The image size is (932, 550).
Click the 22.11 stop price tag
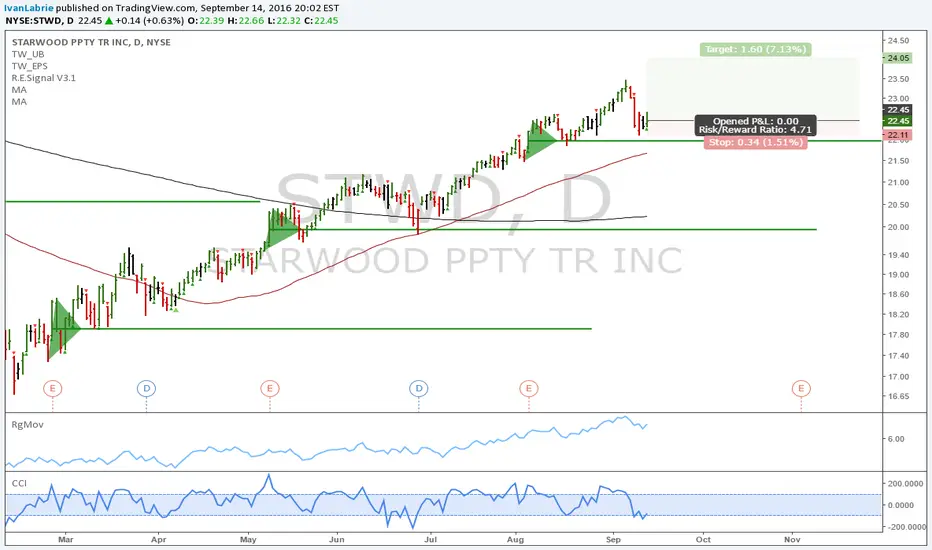point(898,135)
